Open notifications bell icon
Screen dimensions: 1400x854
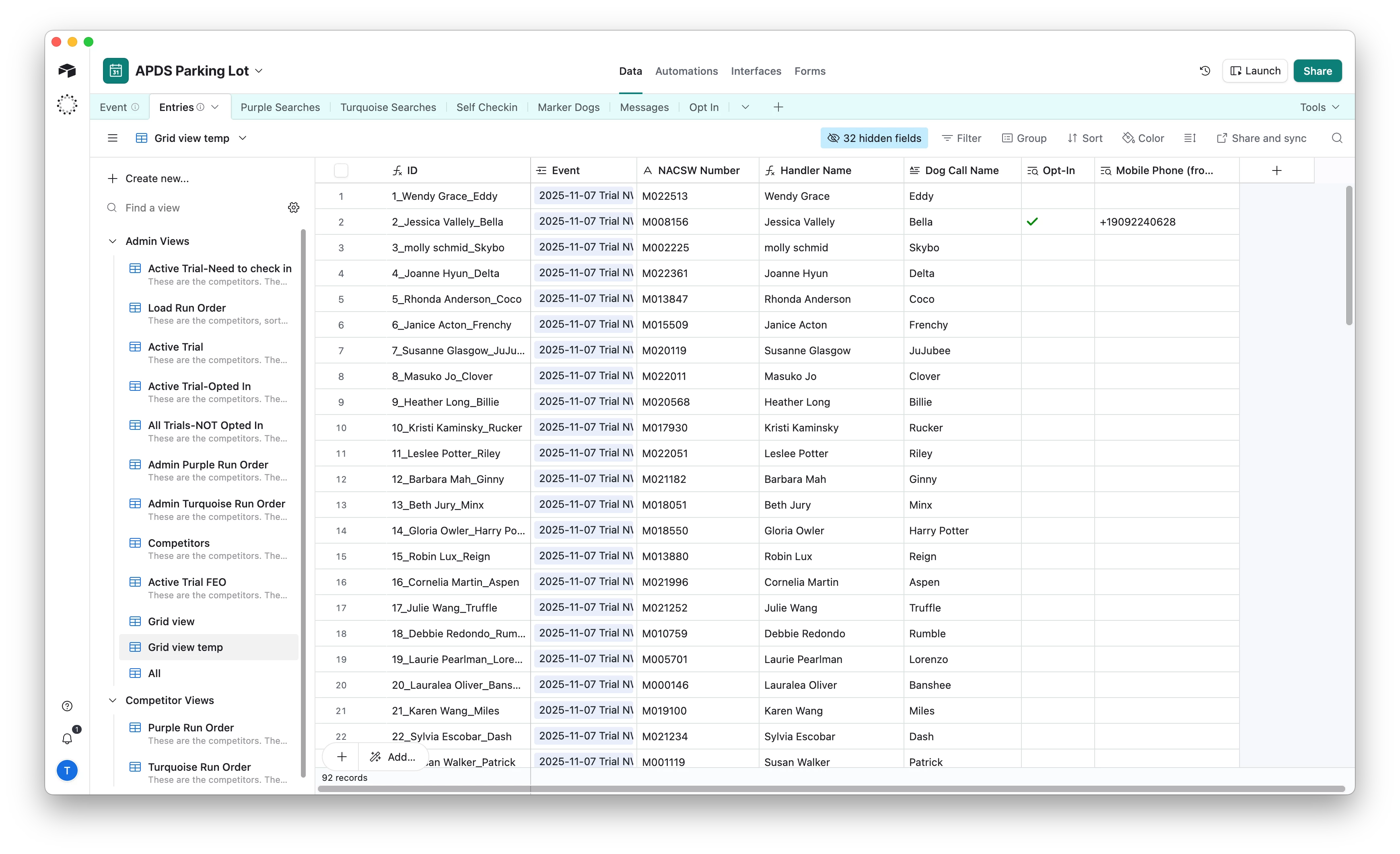click(x=67, y=738)
